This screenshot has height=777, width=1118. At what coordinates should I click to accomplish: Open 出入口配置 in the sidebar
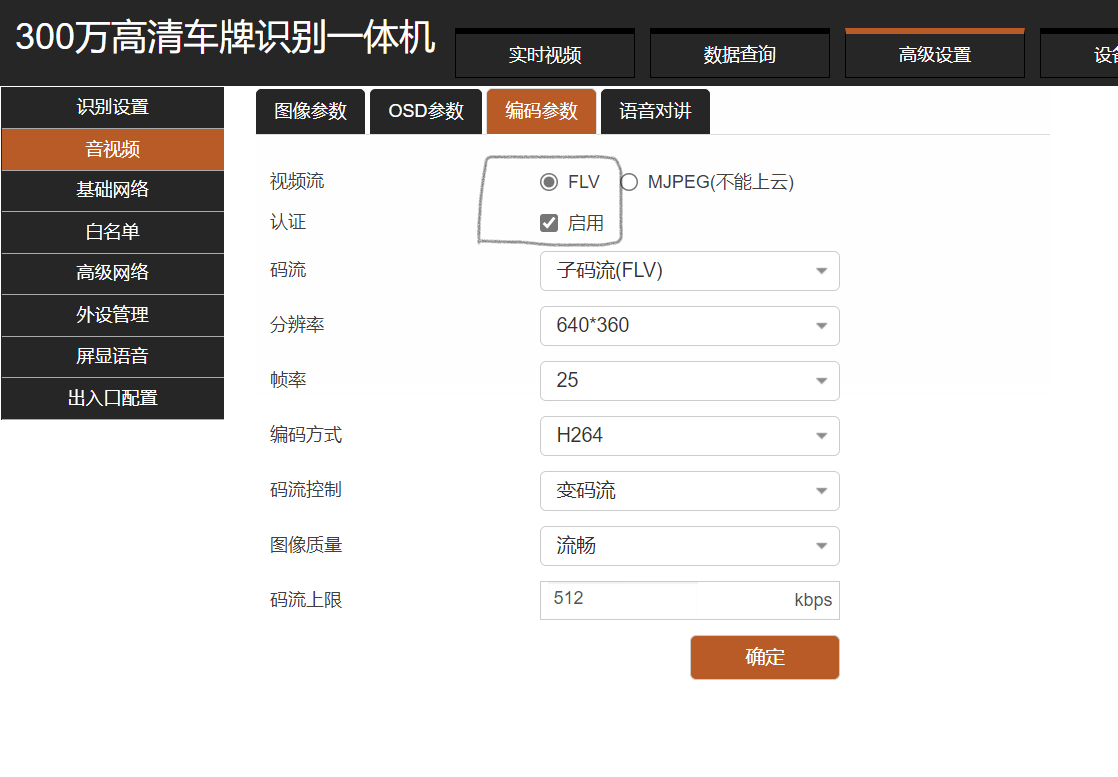click(113, 398)
